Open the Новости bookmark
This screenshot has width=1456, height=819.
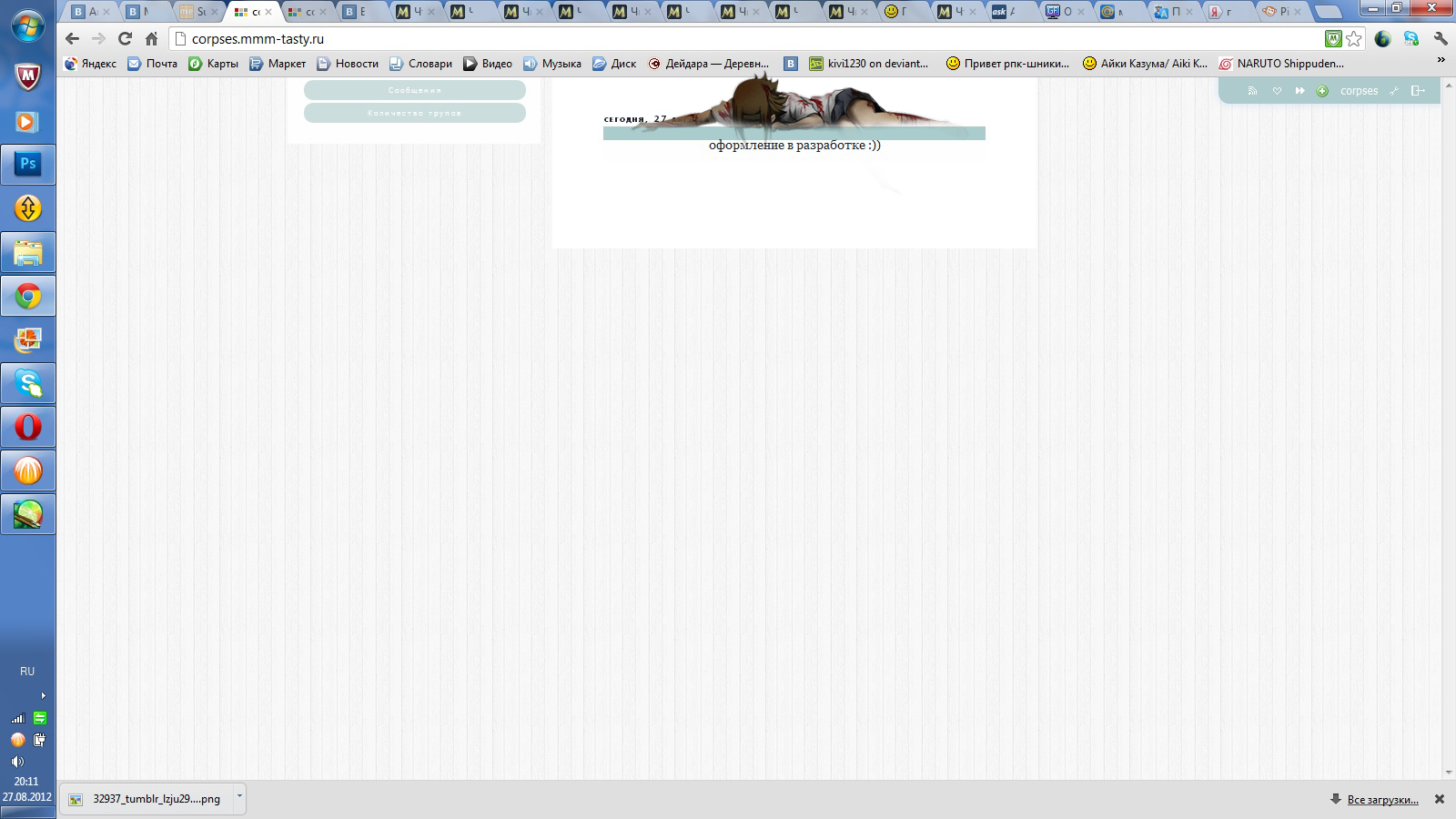point(348,64)
